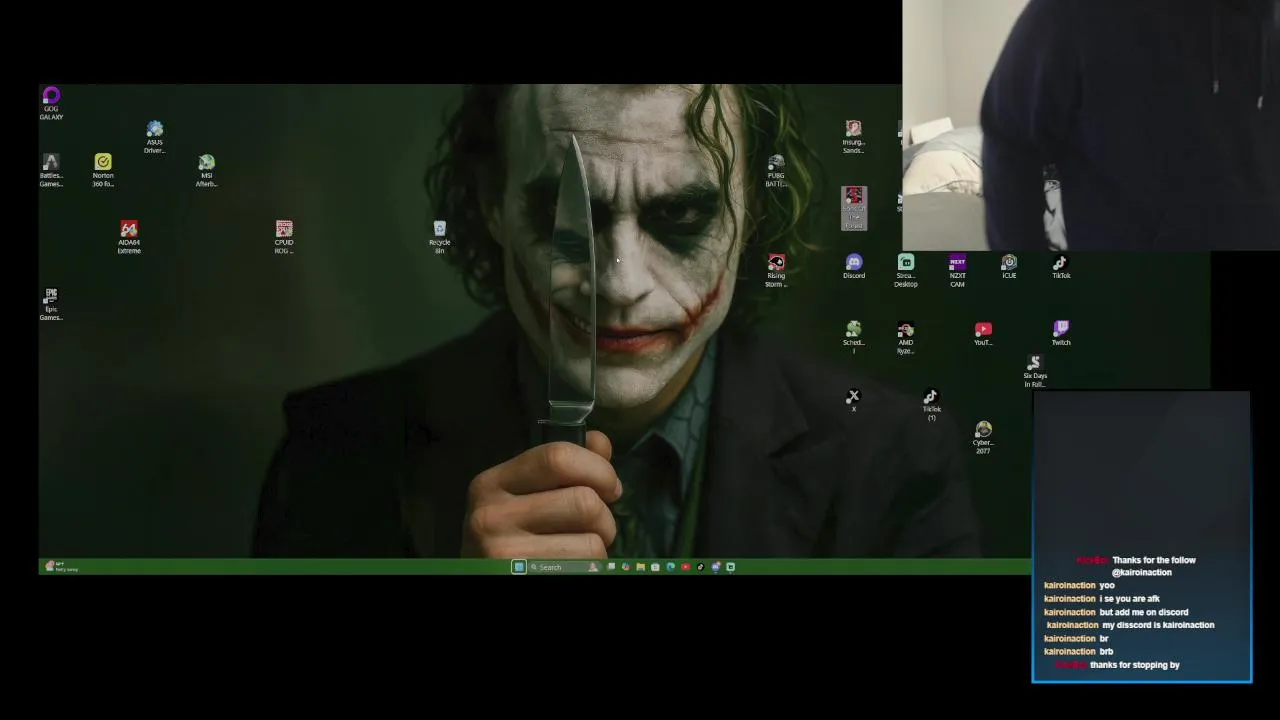Click the webcam overlay feed
The height and width of the screenshot is (720, 1280).
[1091, 124]
